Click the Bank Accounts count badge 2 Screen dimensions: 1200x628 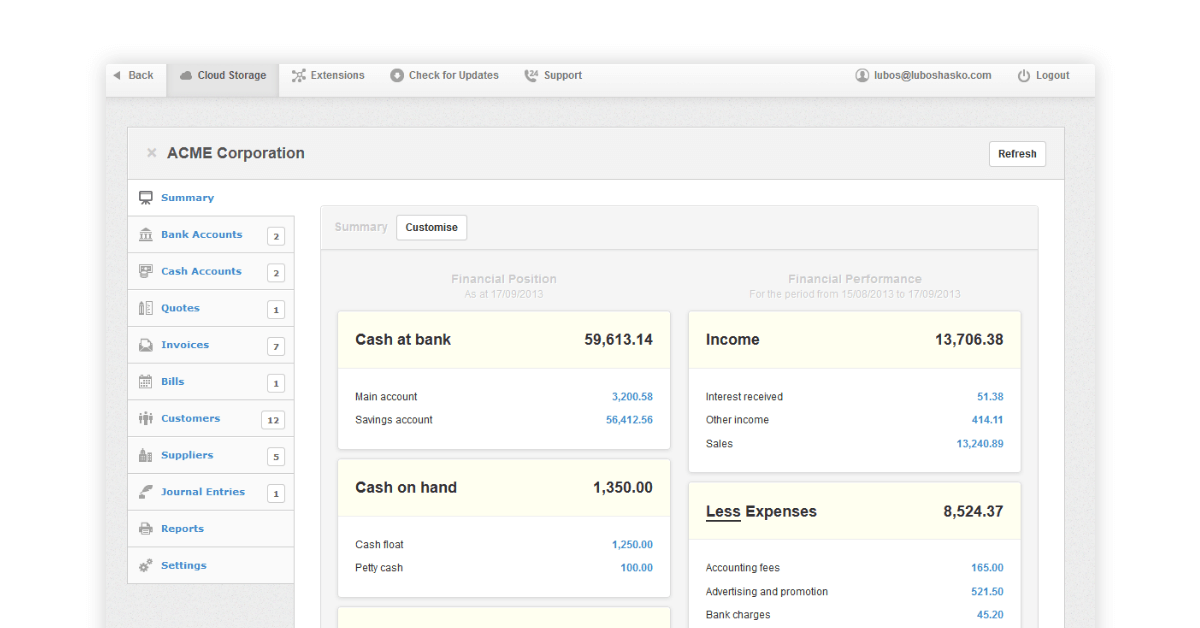pos(276,236)
